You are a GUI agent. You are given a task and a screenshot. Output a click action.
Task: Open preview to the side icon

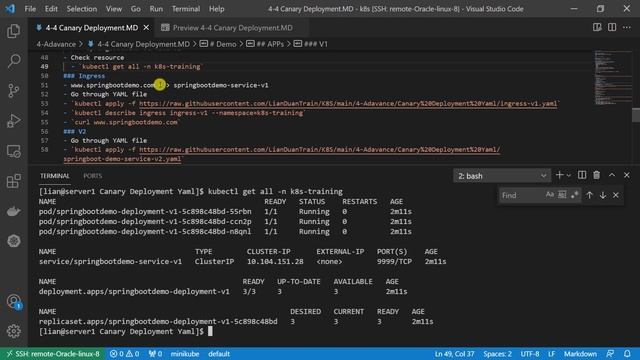(x=597, y=27)
